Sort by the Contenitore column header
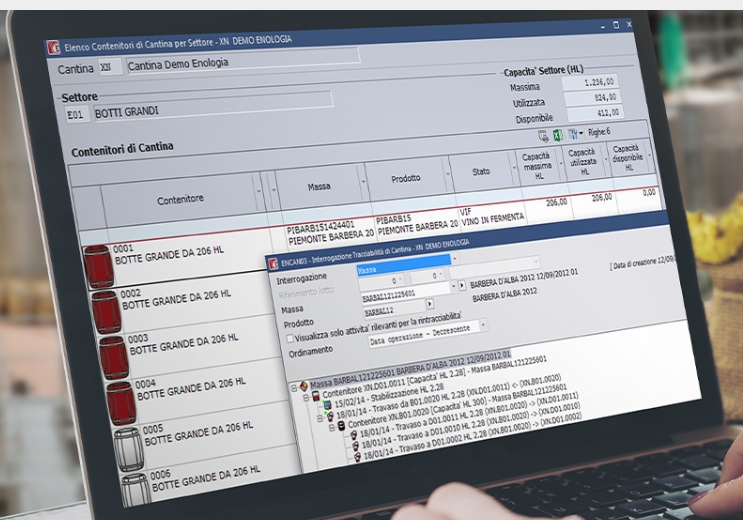Screen dimensions: 743x520 [180, 200]
